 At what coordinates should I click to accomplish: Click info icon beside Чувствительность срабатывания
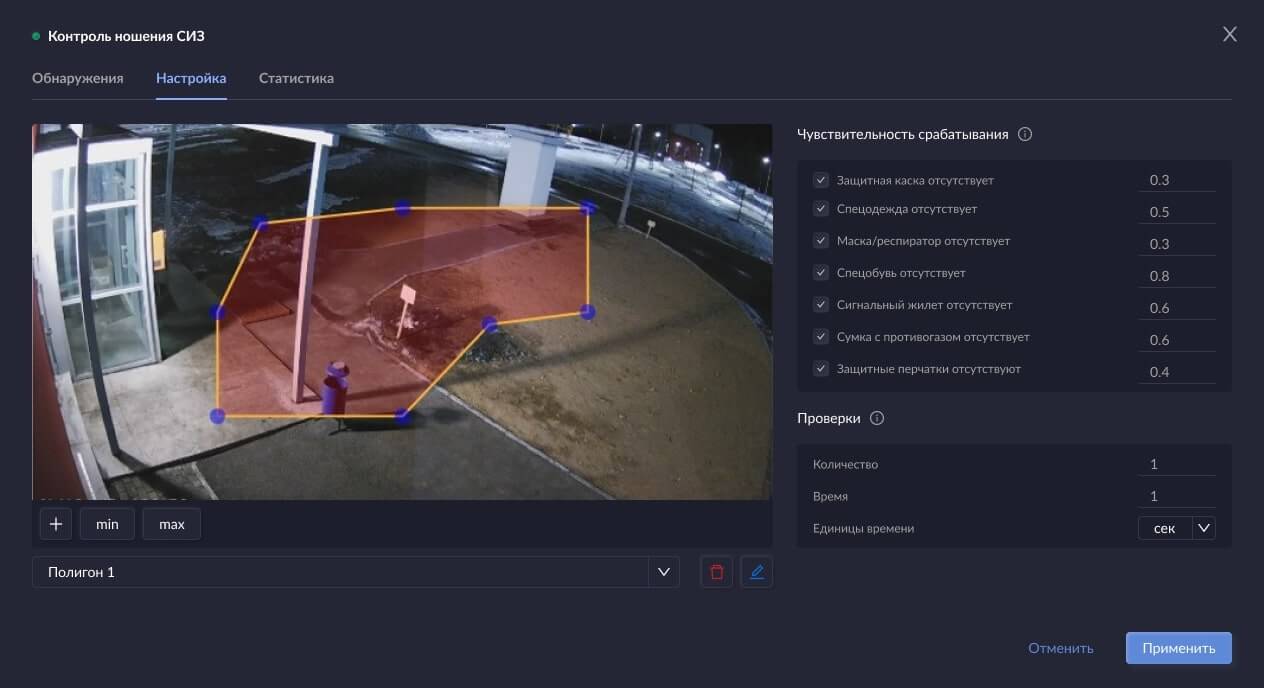click(x=1024, y=134)
